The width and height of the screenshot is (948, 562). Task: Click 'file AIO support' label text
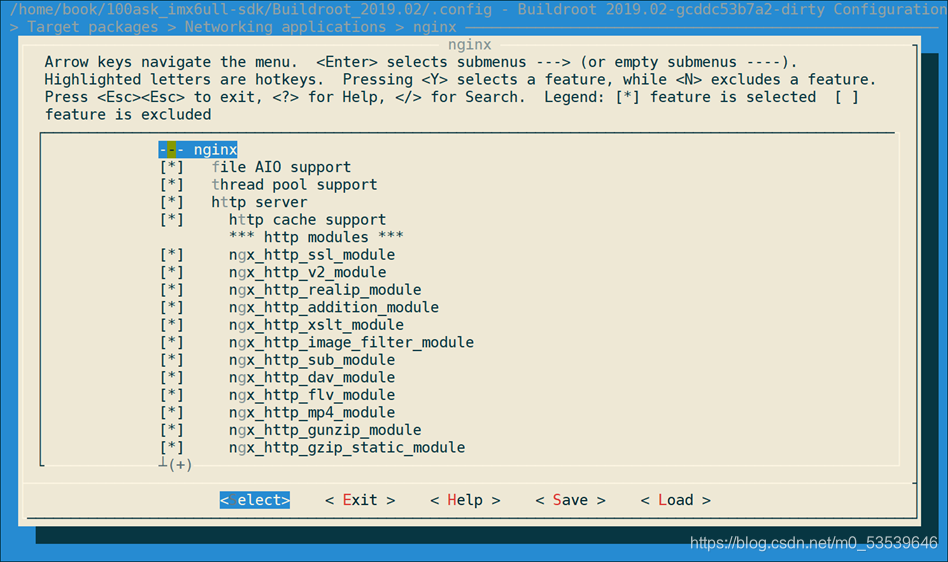[x=281, y=167]
